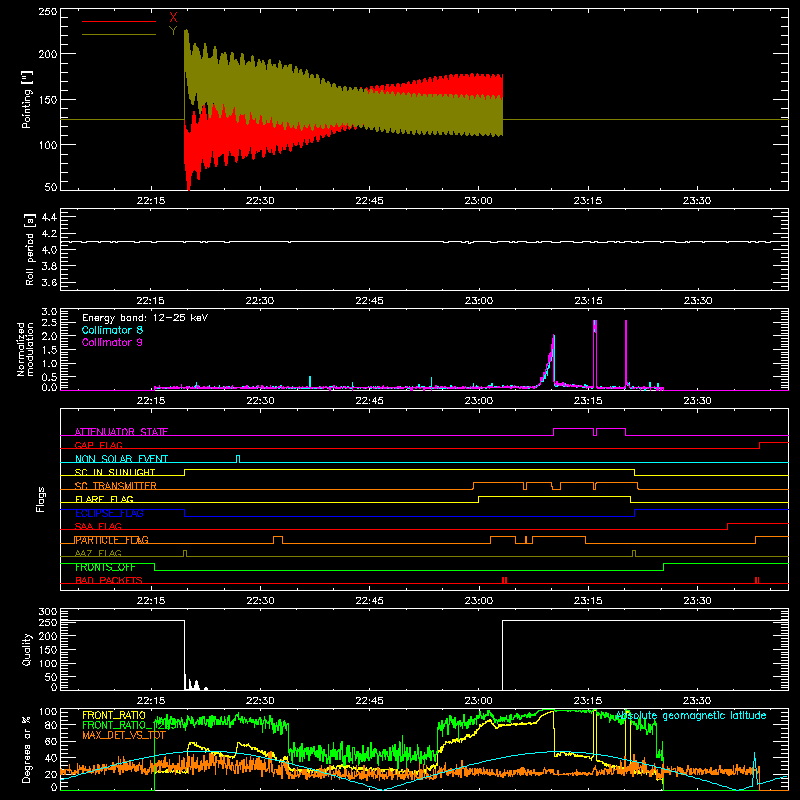800x800 pixels.
Task: Click the GAP_FLAG label
Action: point(98,445)
